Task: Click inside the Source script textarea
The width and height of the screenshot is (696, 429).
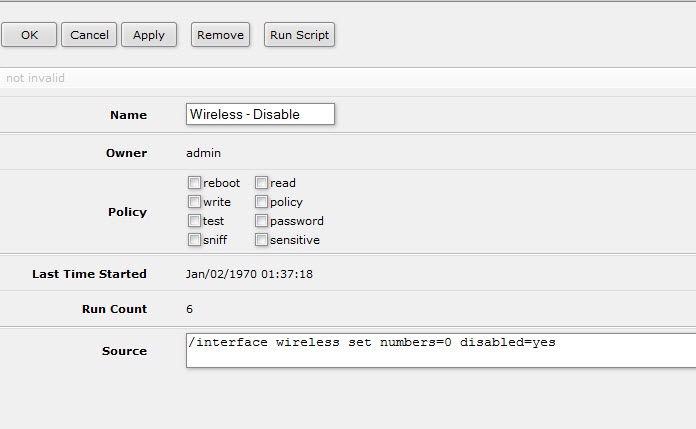Action: pos(440,351)
